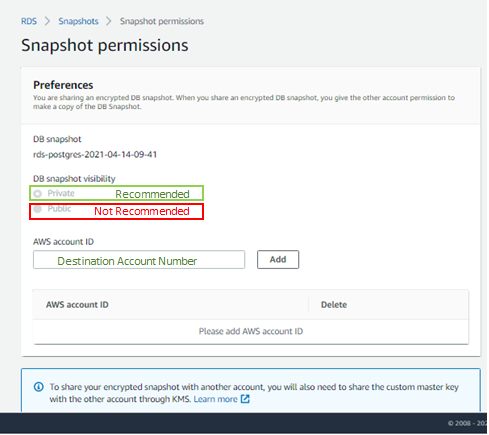Image resolution: width=489 pixels, height=435 pixels.
Task: Click the 'Snapshot permissions' page title
Action: [x=105, y=45]
